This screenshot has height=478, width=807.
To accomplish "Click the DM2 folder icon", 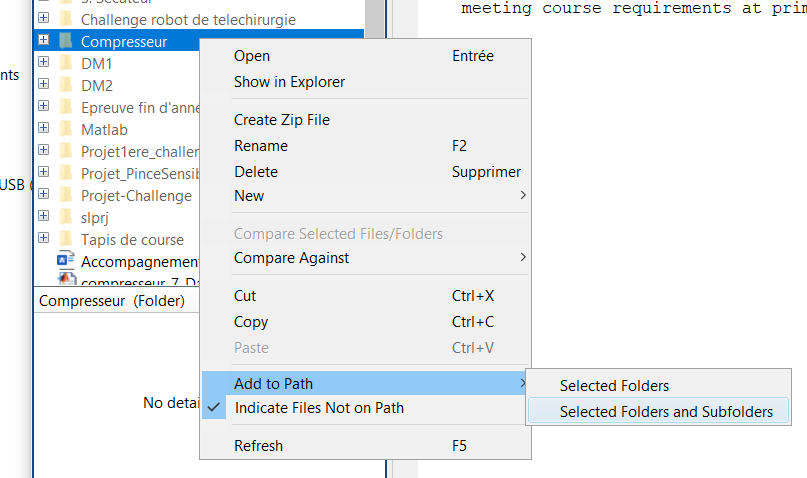I will tap(66, 85).
